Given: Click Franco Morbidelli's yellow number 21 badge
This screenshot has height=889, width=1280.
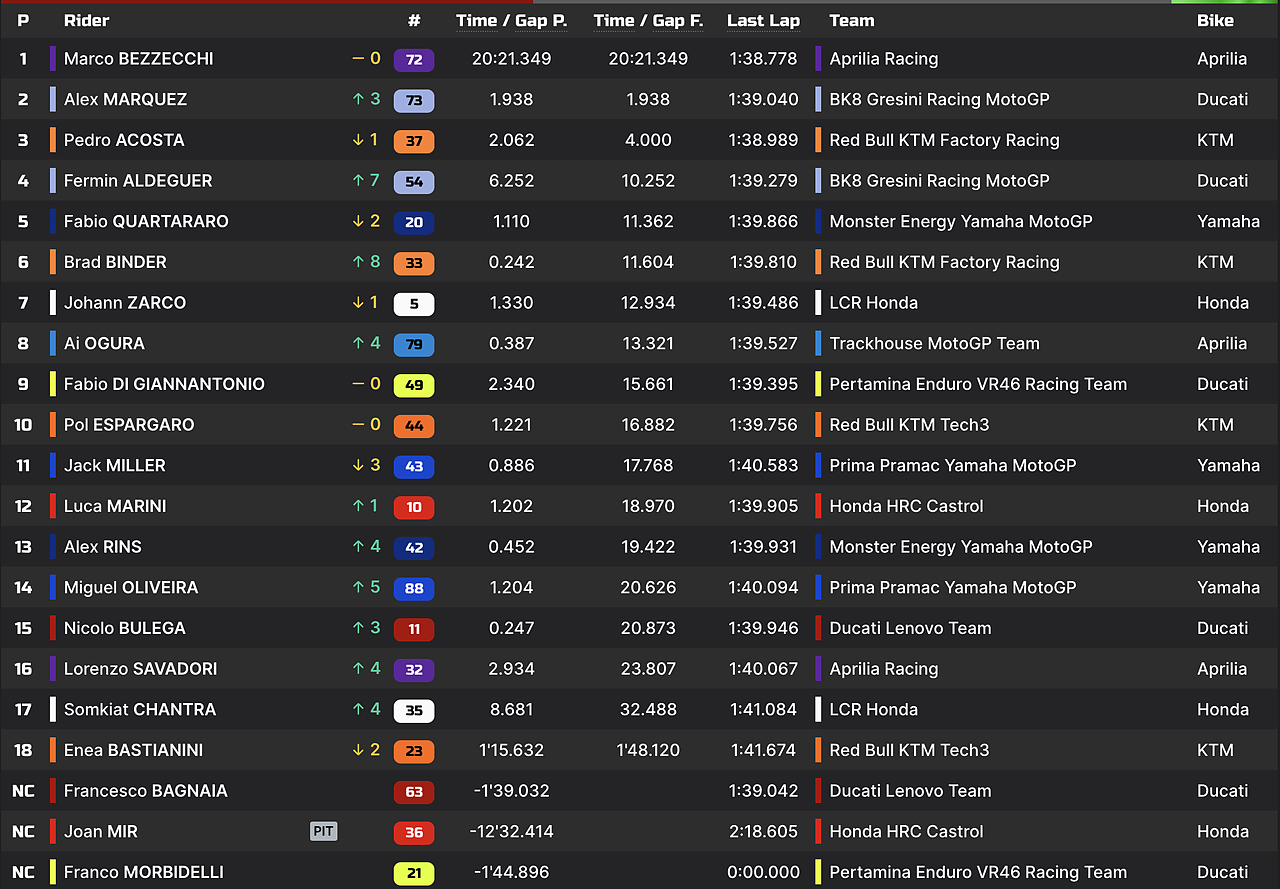Looking at the screenshot, I should [x=414, y=873].
